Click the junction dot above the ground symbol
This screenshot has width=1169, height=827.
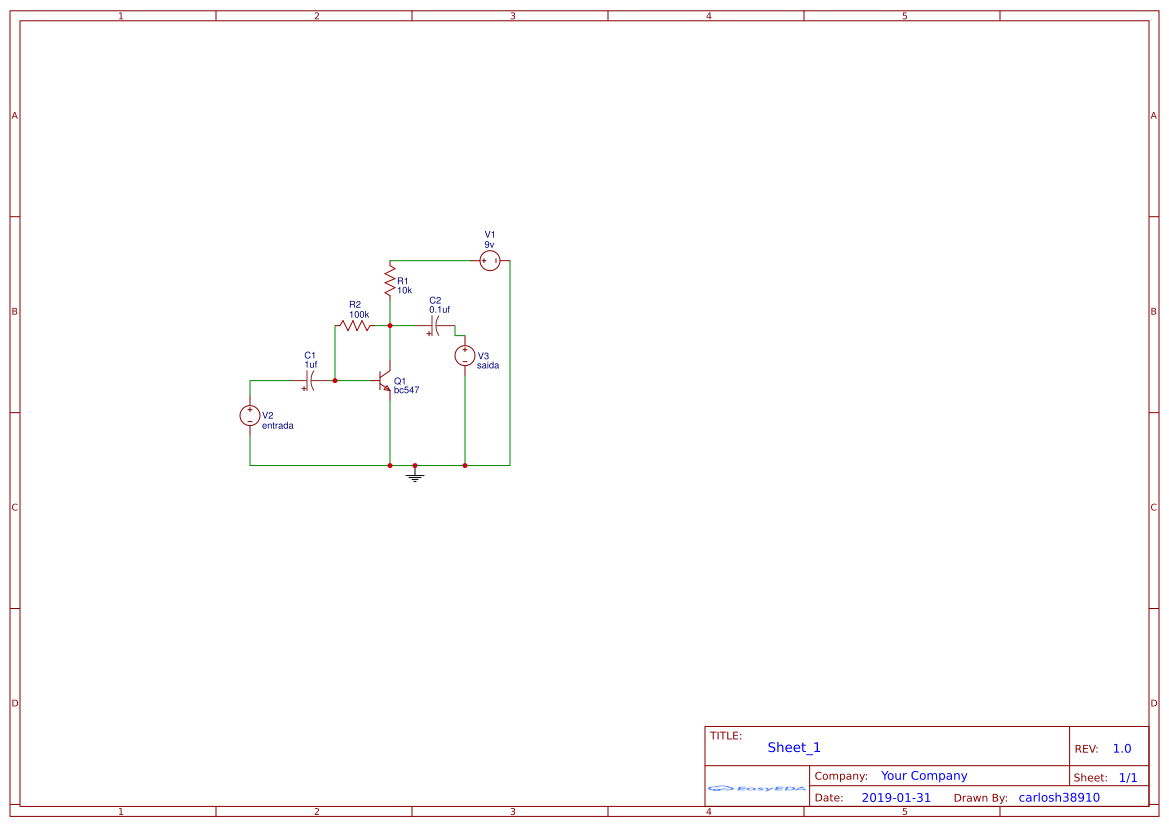tap(415, 465)
